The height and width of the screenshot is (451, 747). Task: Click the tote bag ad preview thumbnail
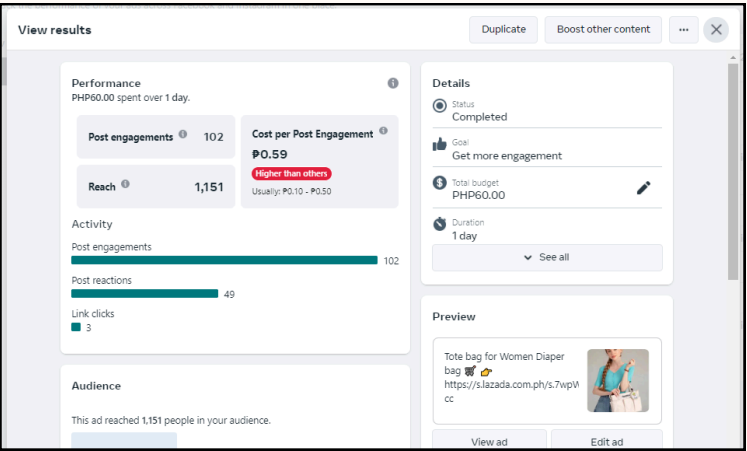617,380
